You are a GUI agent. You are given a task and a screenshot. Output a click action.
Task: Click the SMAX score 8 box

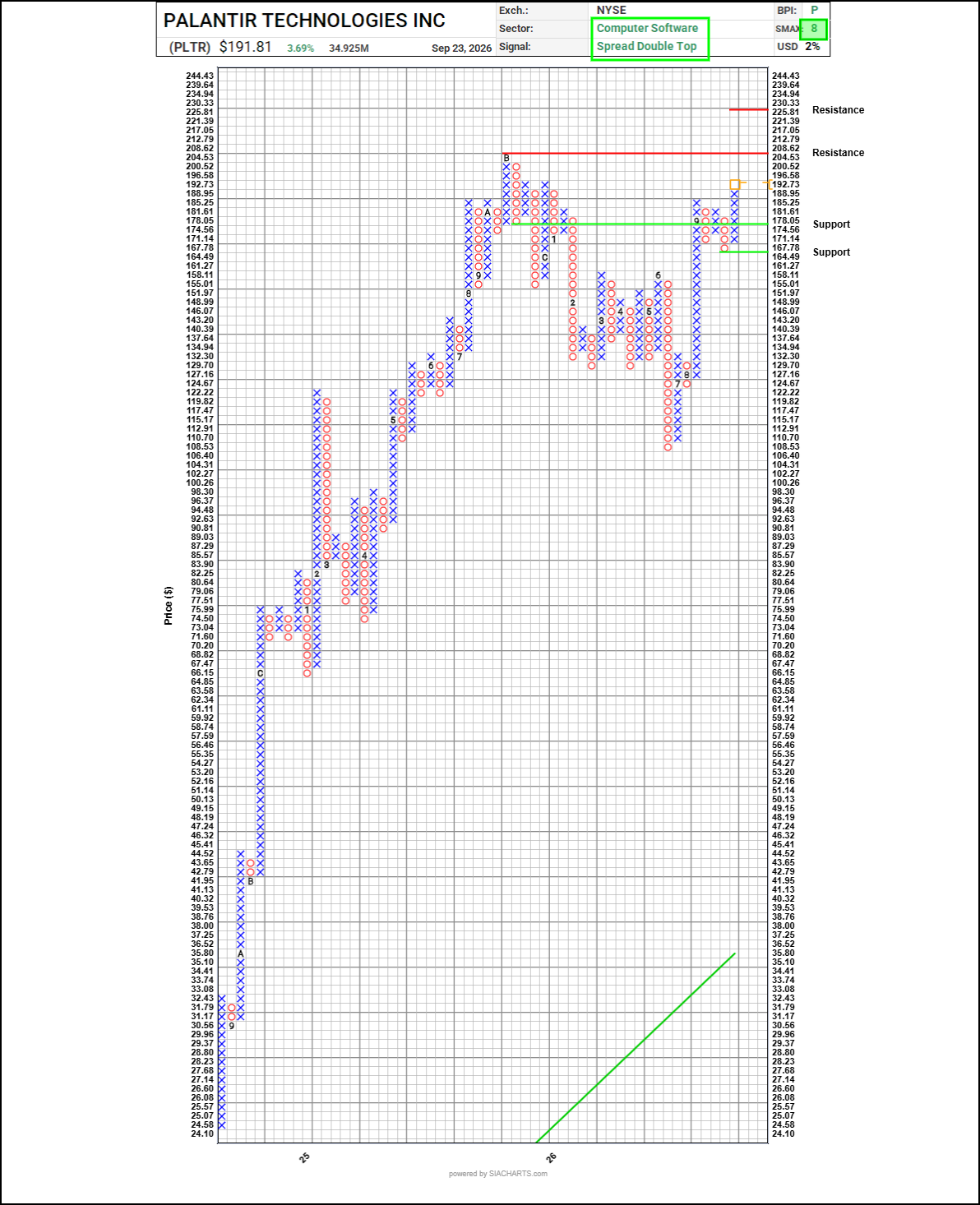[814, 29]
